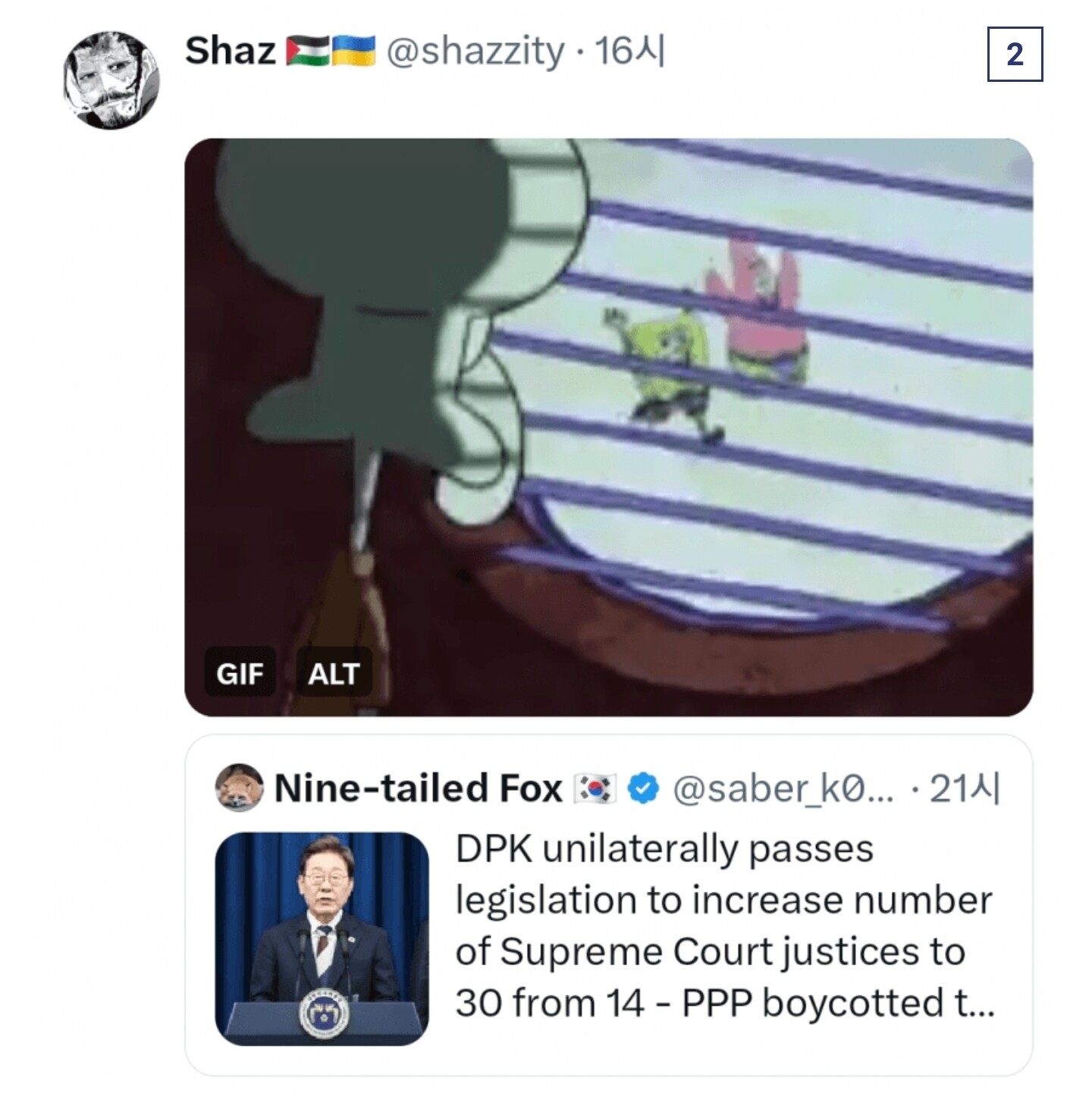Click the South Korea flag emoji
This screenshot has height=1103, width=1092.
595,788
